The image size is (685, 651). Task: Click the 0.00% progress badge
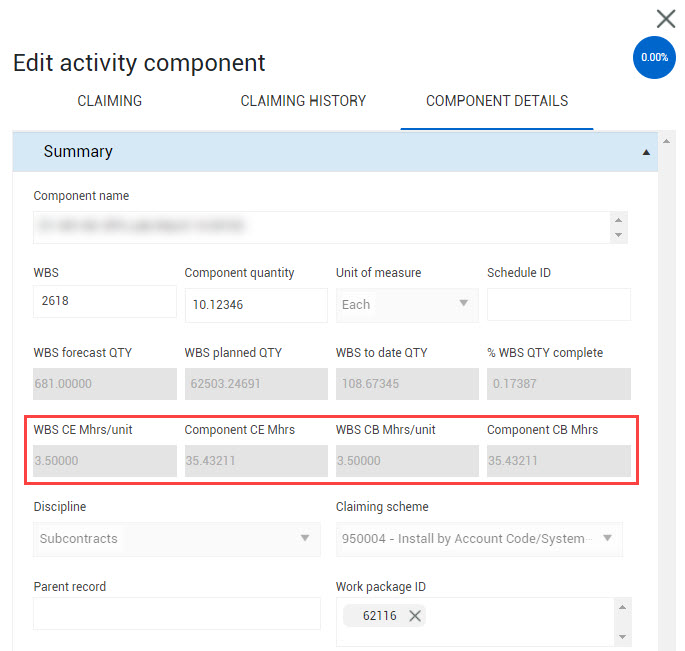click(654, 58)
